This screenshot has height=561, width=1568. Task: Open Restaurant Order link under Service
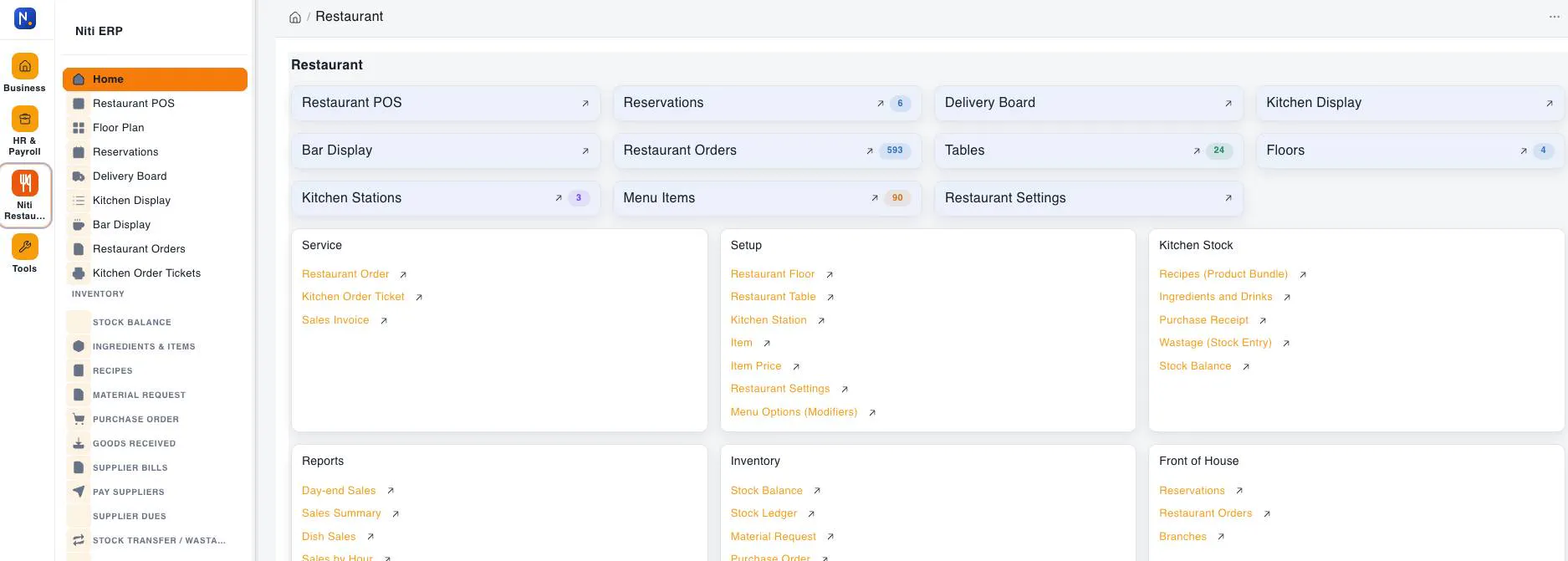345,274
